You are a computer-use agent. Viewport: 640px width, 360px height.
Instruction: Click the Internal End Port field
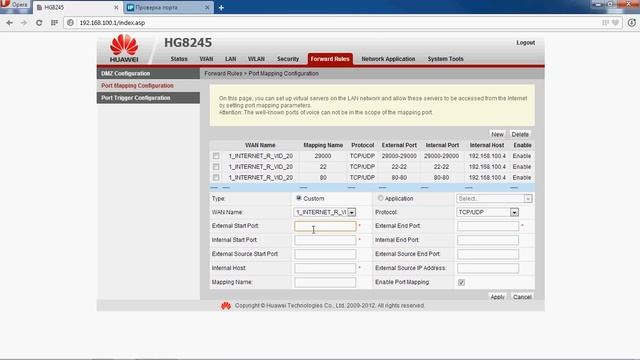pyautogui.click(x=488, y=240)
